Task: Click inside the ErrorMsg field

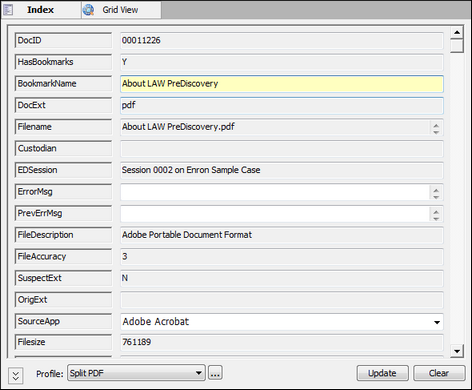Action: [x=275, y=192]
